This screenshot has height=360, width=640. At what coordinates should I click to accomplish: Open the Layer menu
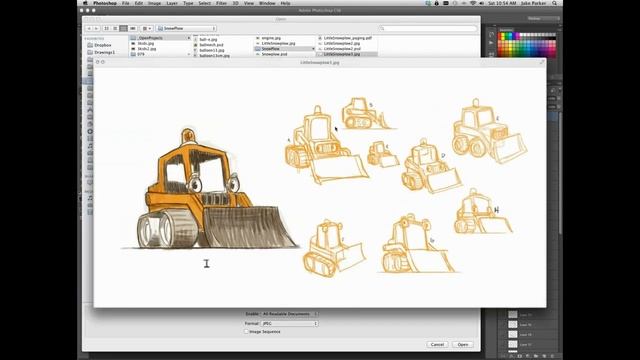[x=172, y=3]
